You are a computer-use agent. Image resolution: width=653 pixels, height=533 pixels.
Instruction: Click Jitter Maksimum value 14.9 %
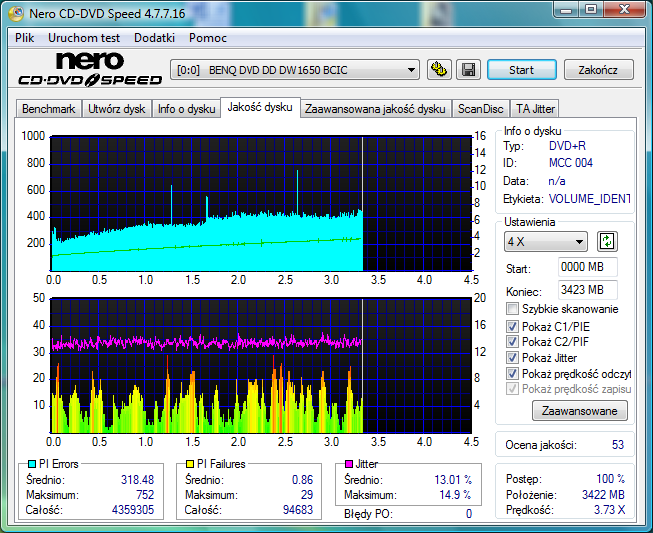pos(456,495)
